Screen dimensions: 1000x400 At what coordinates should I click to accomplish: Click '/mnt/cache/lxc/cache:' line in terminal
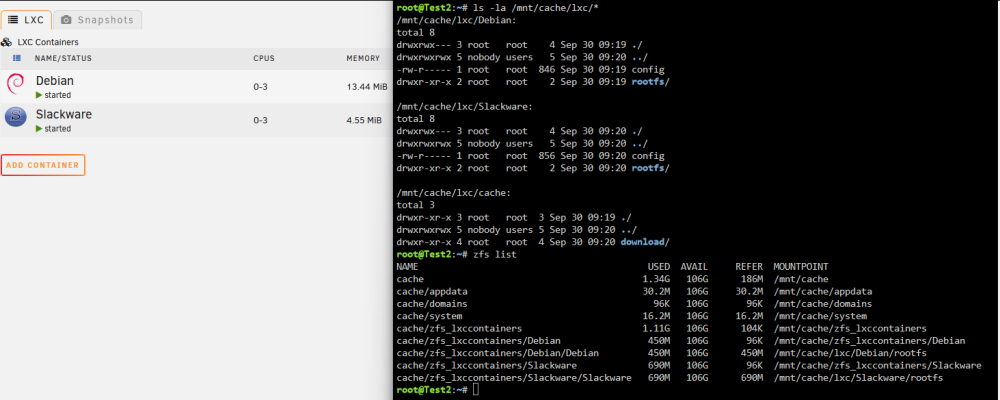453,193
